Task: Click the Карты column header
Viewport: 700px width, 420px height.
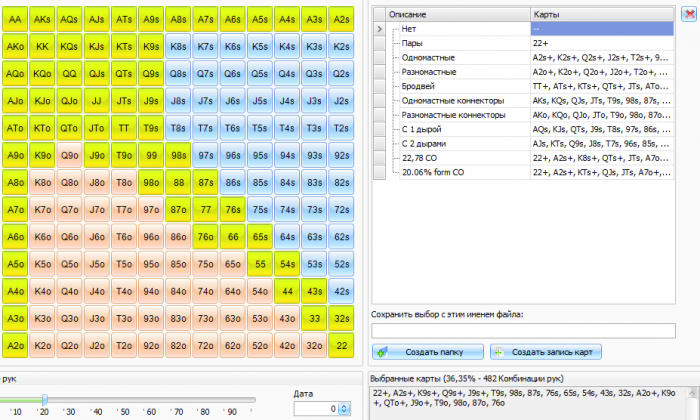Action: click(602, 14)
